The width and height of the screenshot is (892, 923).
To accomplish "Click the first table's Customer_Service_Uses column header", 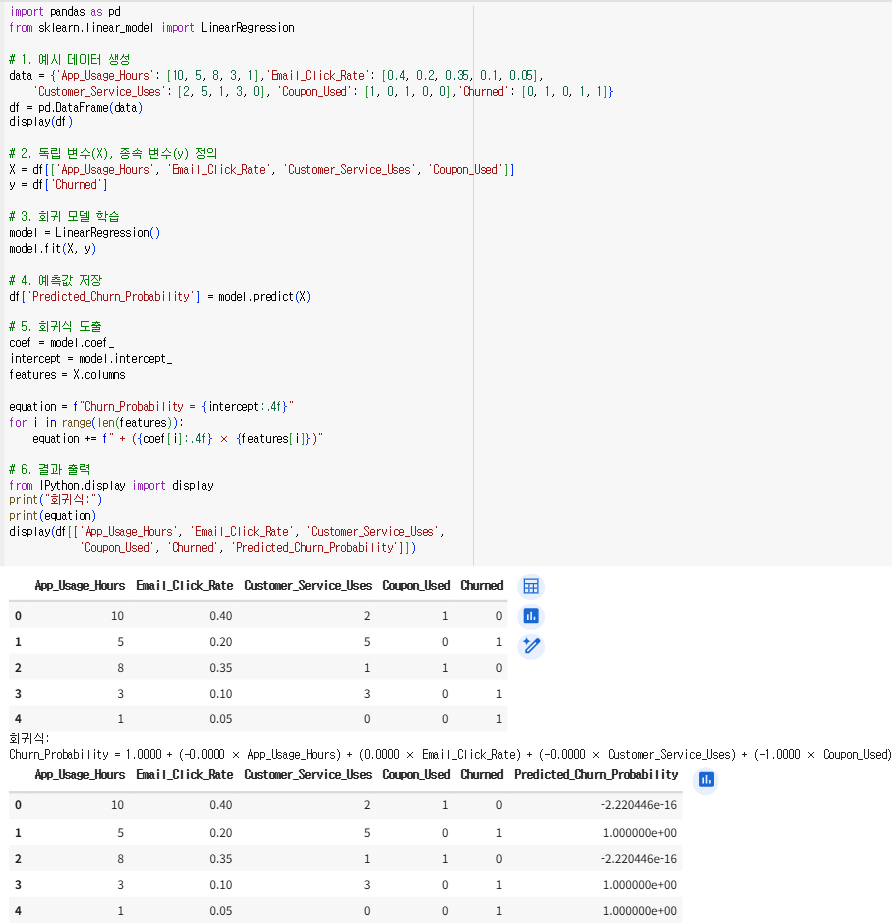I will point(308,585).
